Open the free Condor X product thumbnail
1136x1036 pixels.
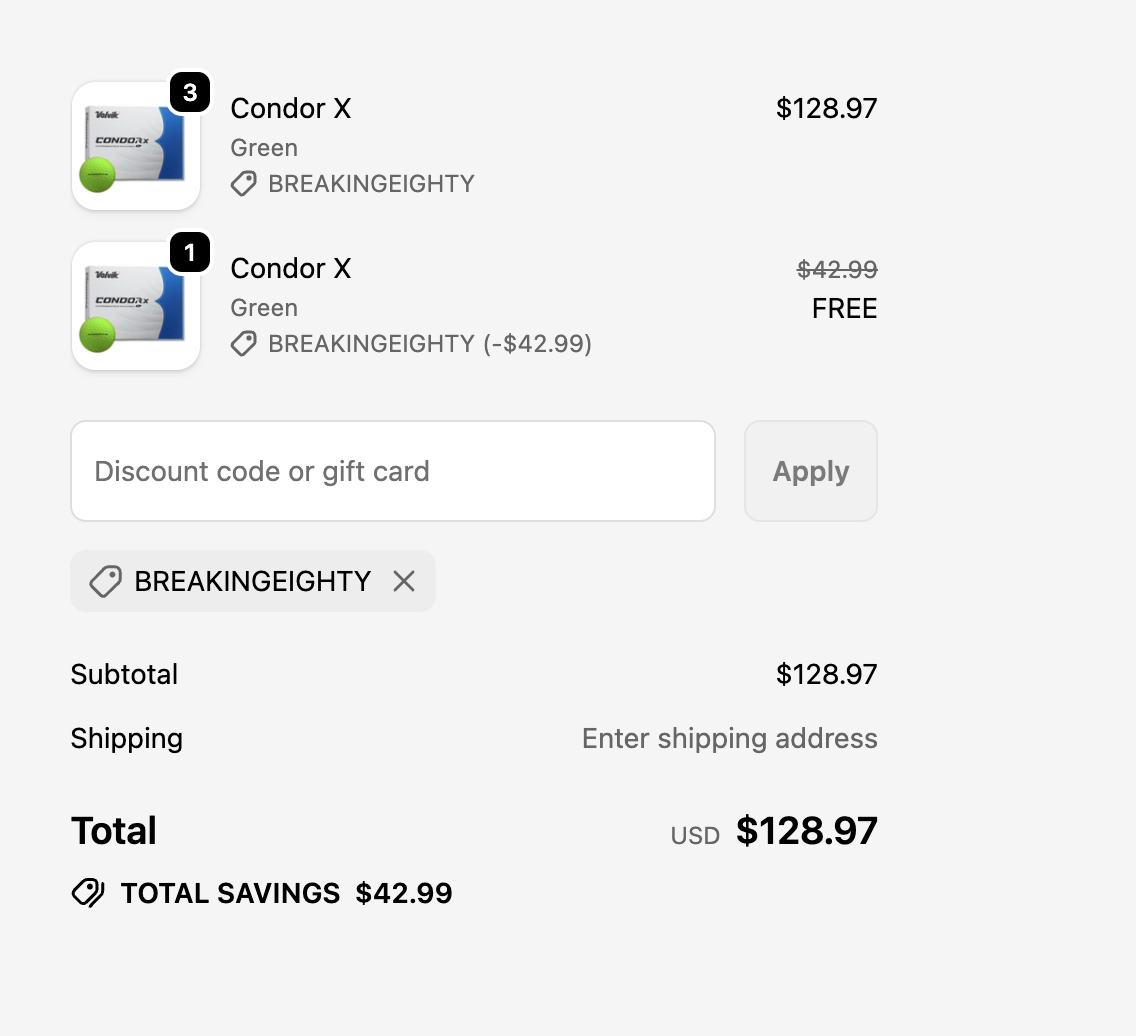pos(135,306)
